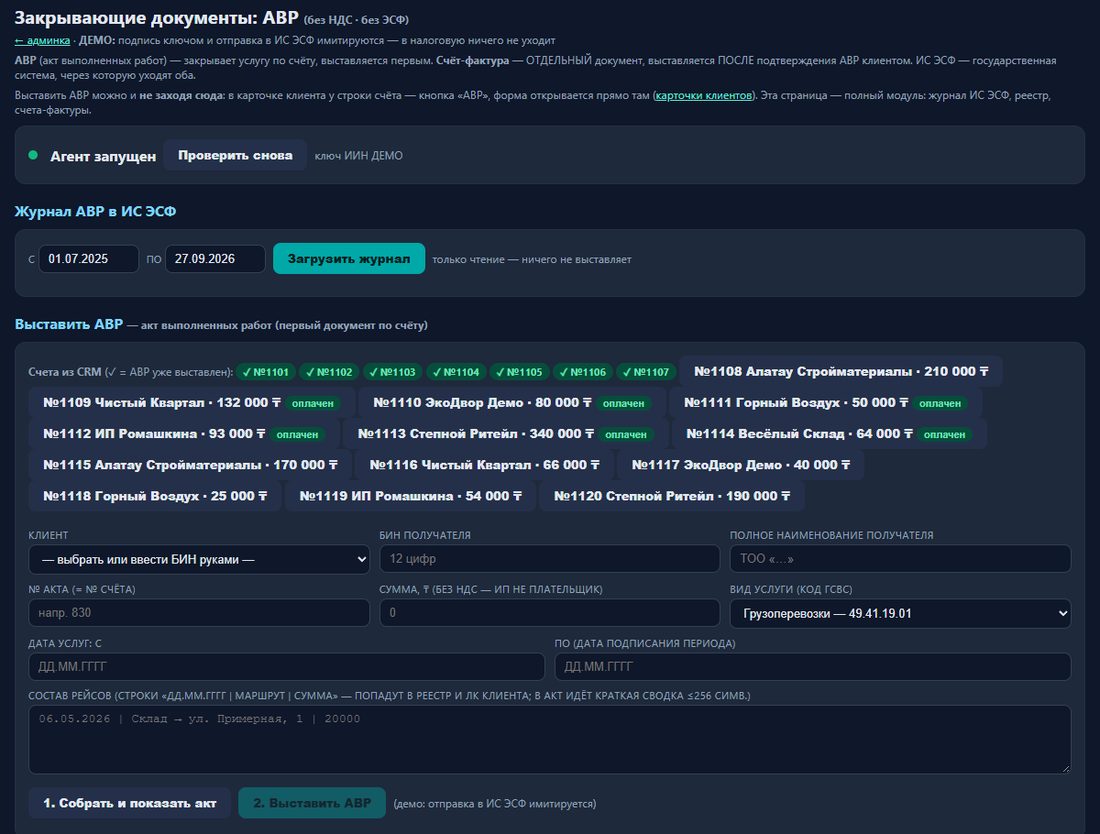Select invoice chip №1103
The height and width of the screenshot is (834, 1100).
pyautogui.click(x=392, y=372)
